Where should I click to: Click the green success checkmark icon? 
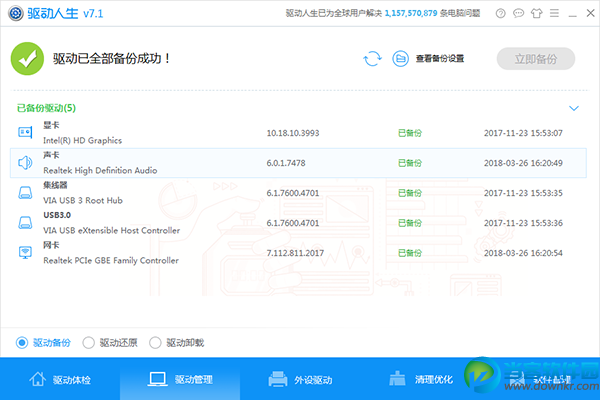pyautogui.click(x=27, y=59)
